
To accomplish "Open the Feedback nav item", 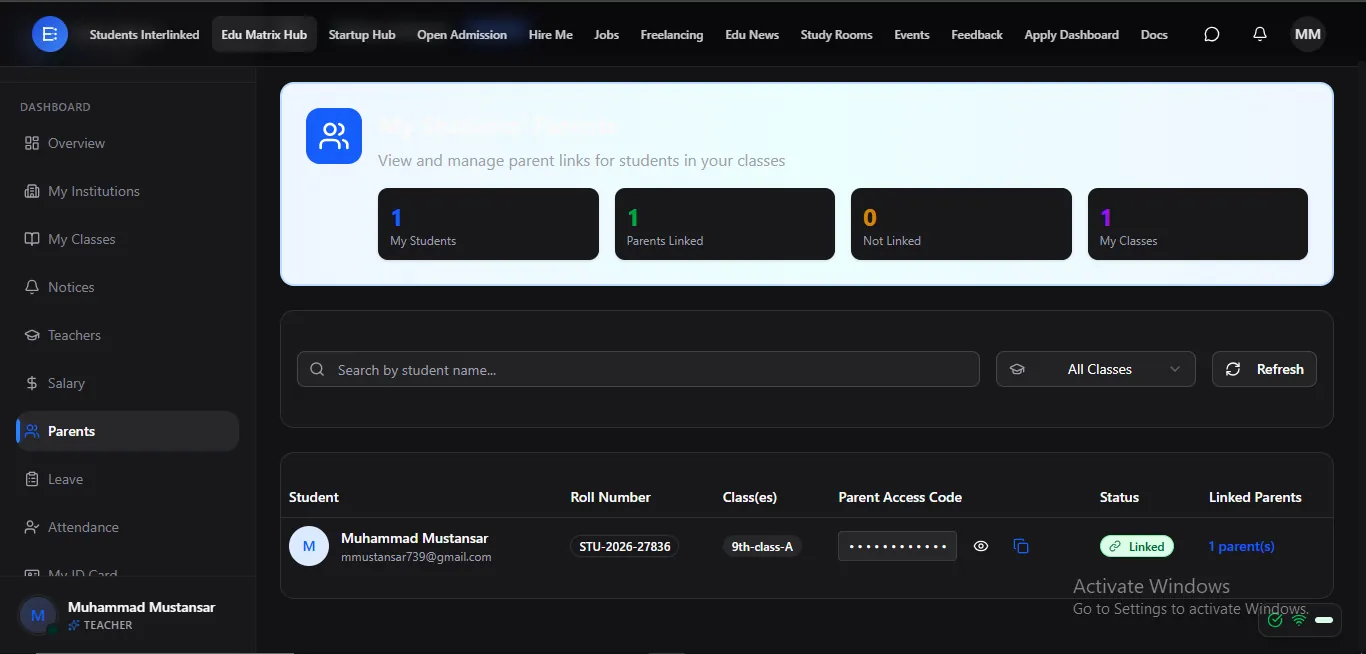I will tap(977, 34).
